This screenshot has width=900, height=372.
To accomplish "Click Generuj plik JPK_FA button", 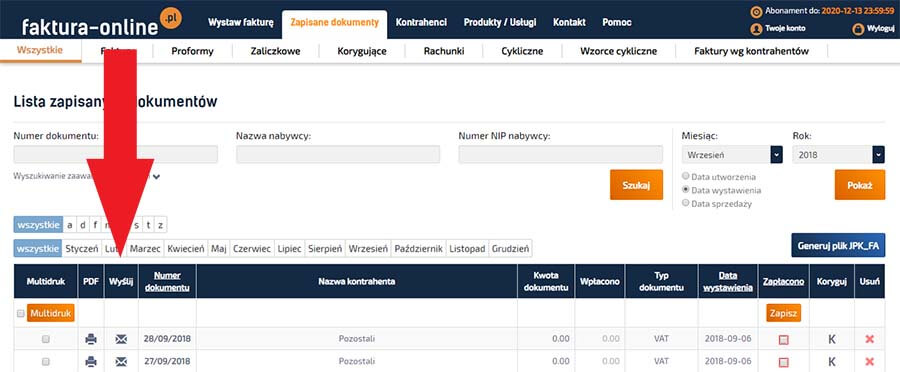I will click(x=838, y=245).
